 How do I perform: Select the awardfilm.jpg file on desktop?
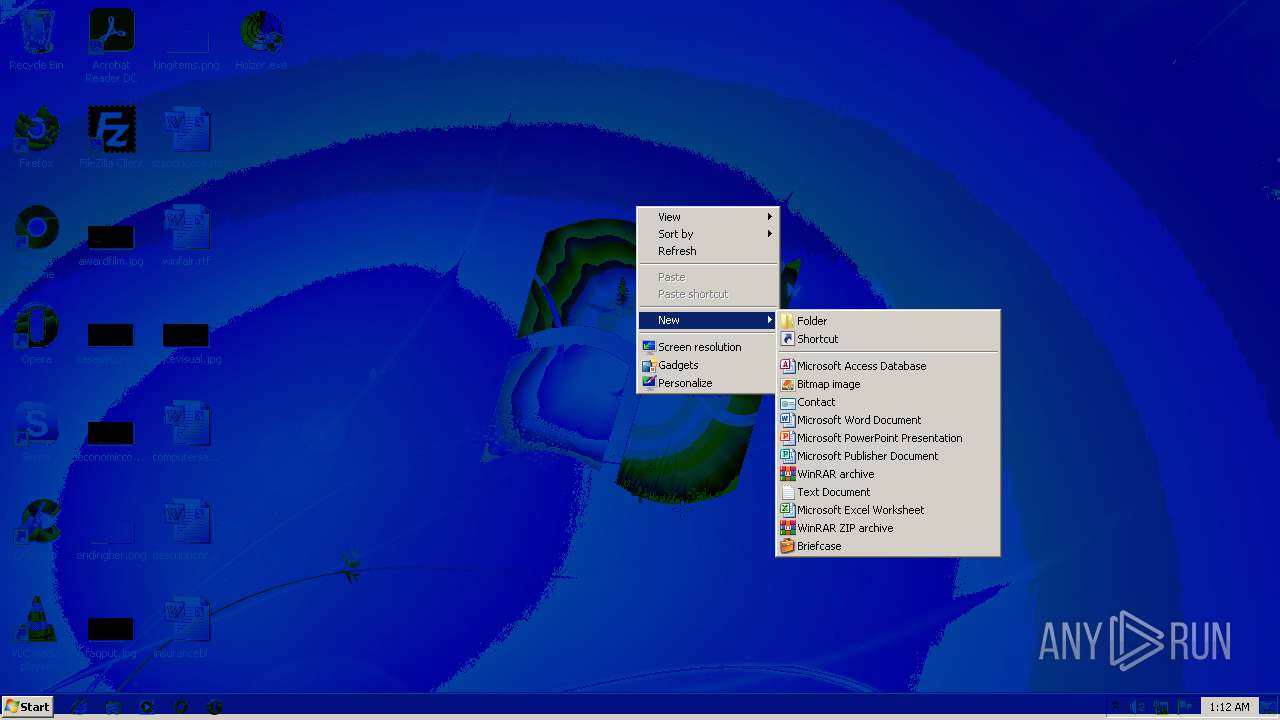[x=111, y=245]
